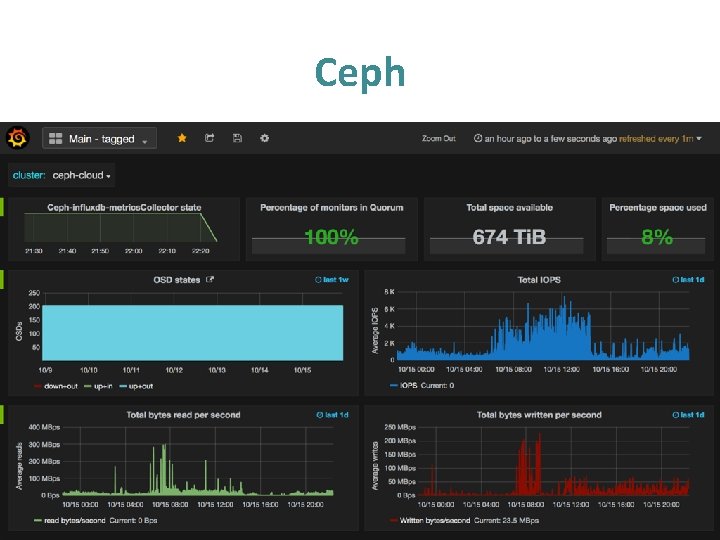The width and height of the screenshot is (720, 540).
Task: Open Percentage space used panel title menu
Action: 658,208
